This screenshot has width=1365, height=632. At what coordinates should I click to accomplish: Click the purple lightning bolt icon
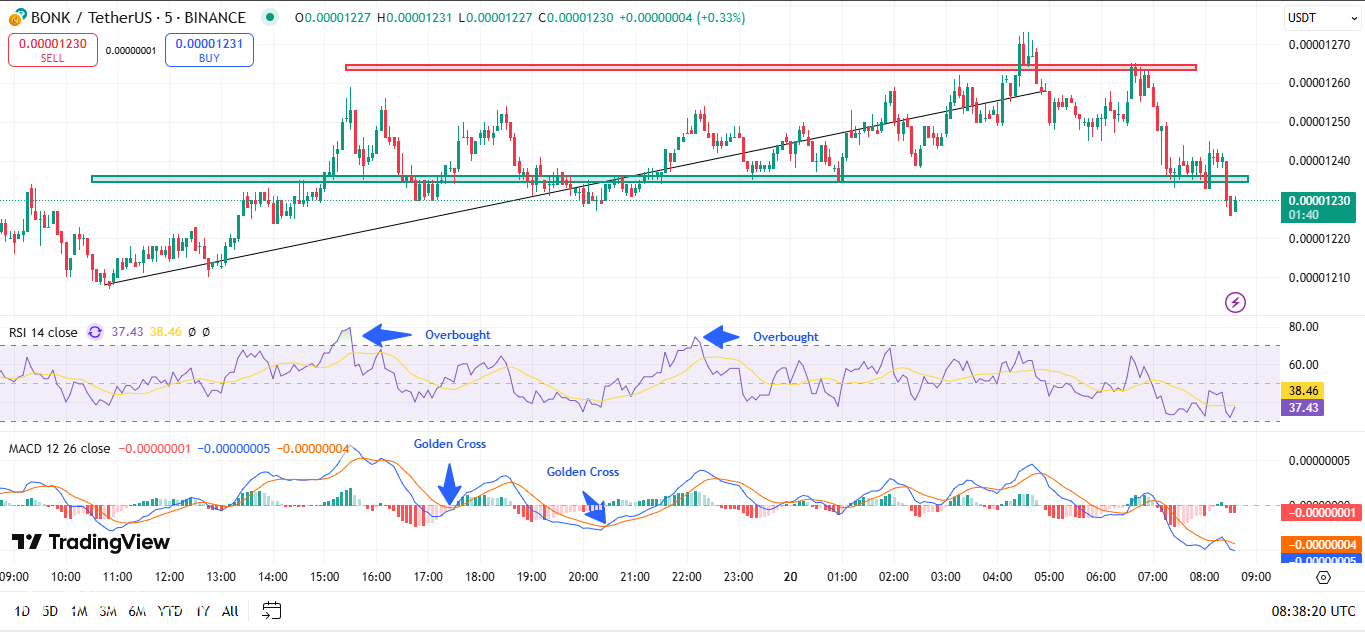pos(1235,302)
